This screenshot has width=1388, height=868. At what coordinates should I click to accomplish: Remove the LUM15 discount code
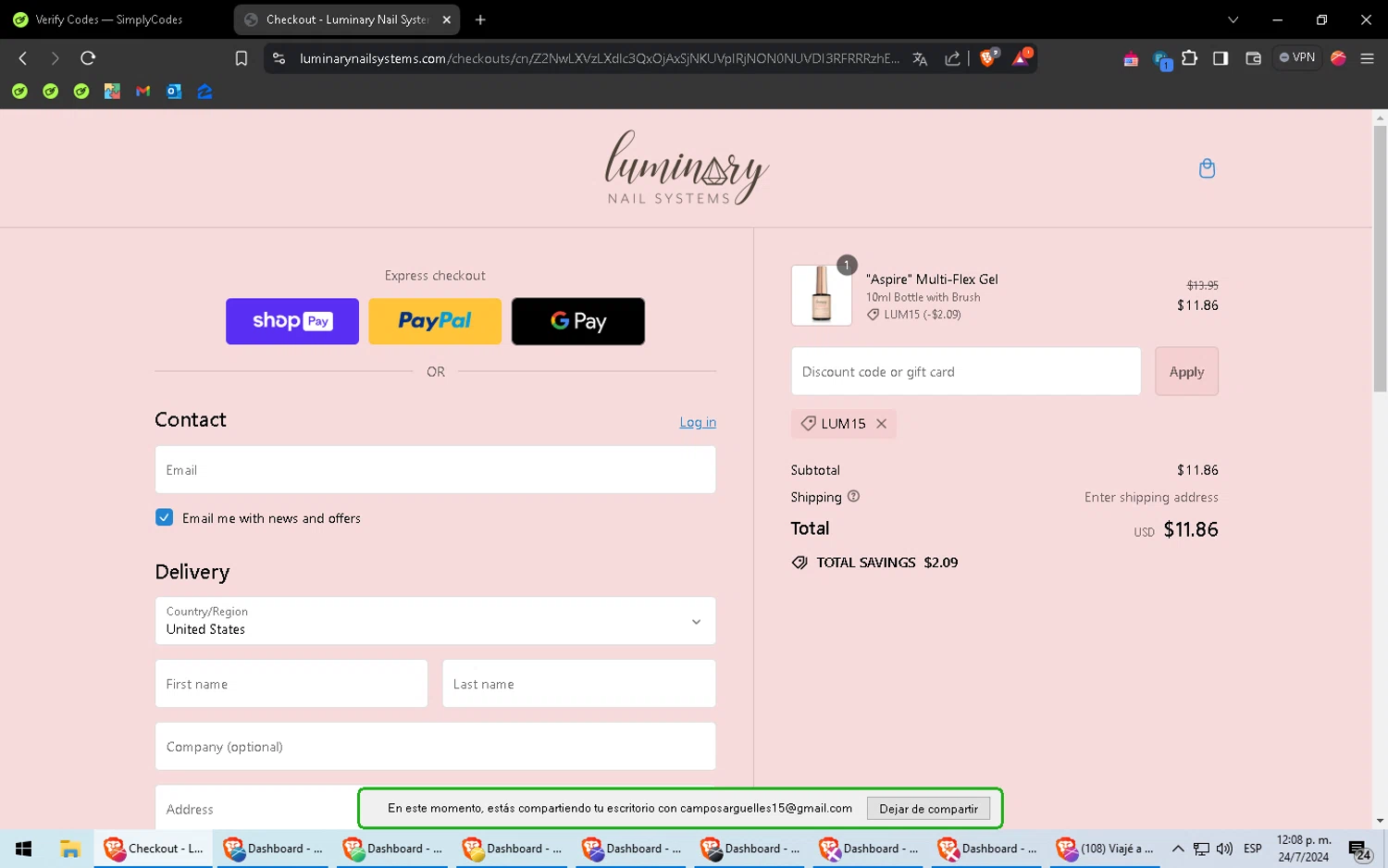coord(881,423)
